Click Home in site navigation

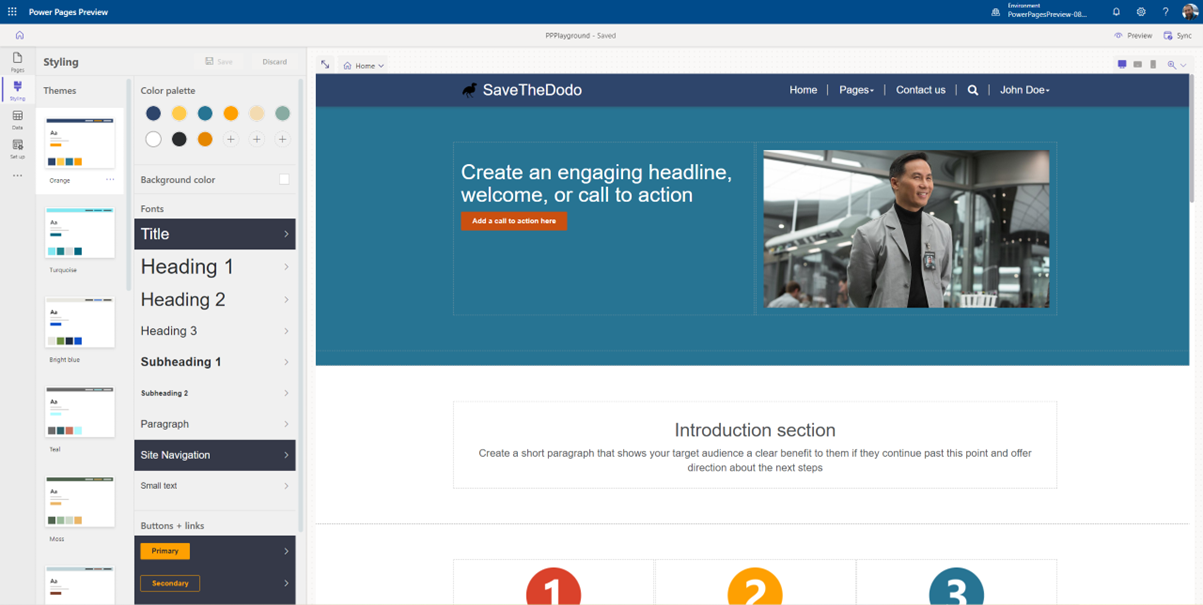803,90
